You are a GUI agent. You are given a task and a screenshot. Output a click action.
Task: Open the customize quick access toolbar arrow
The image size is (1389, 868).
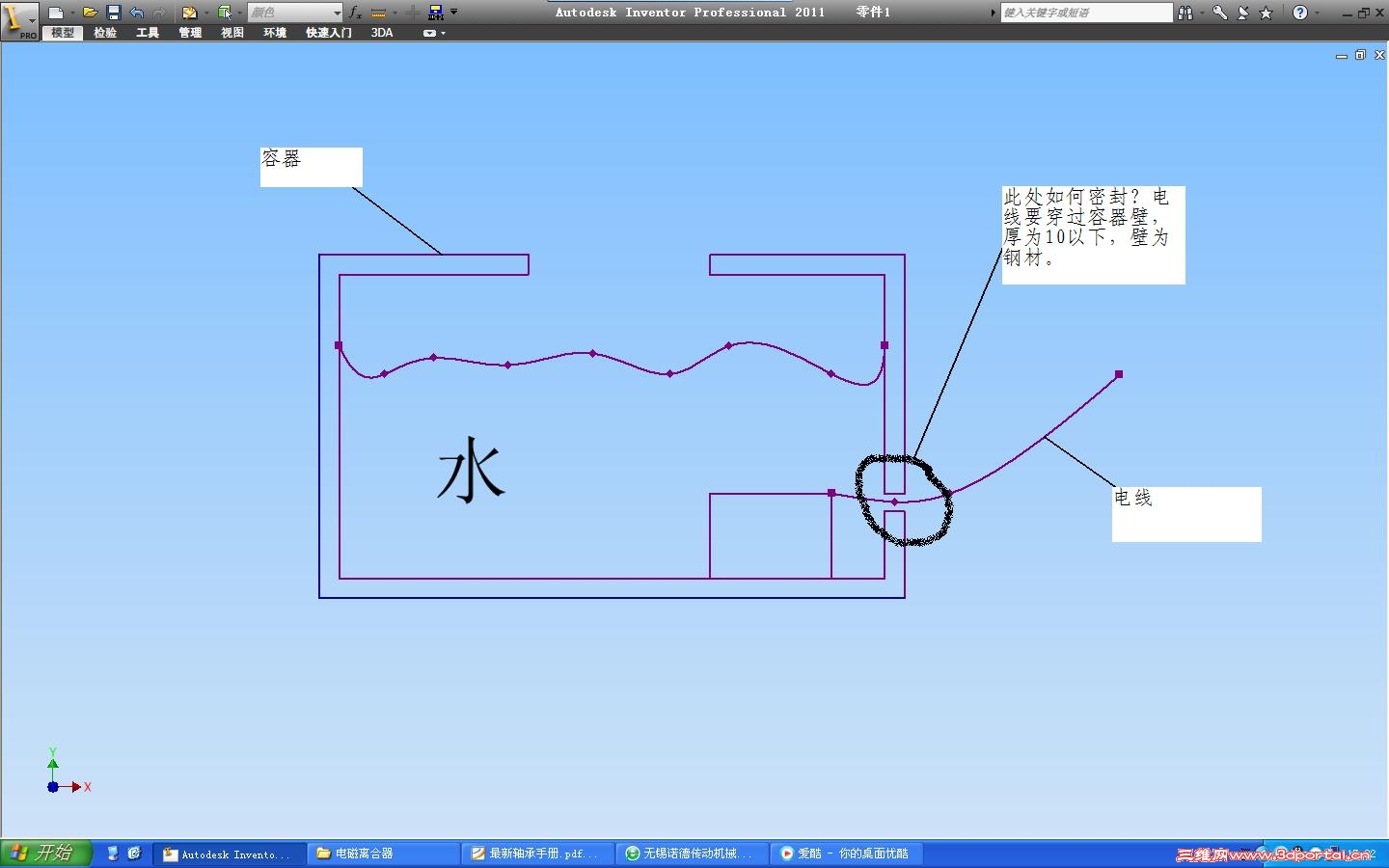454,13
